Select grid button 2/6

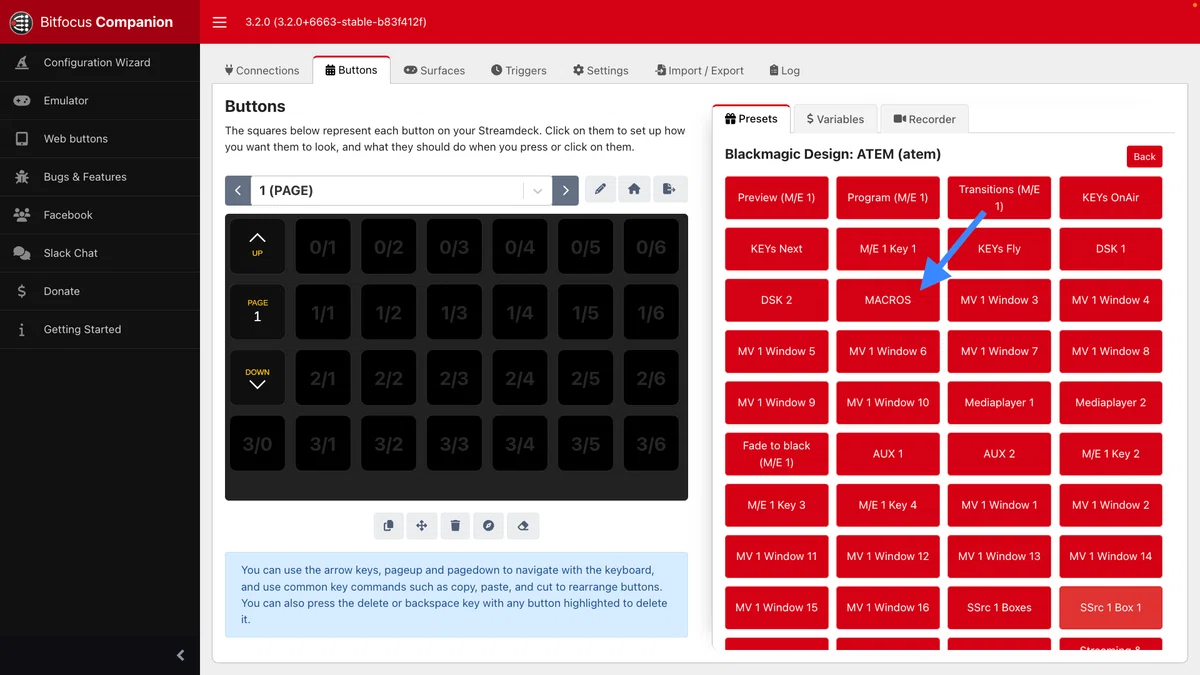pos(651,377)
